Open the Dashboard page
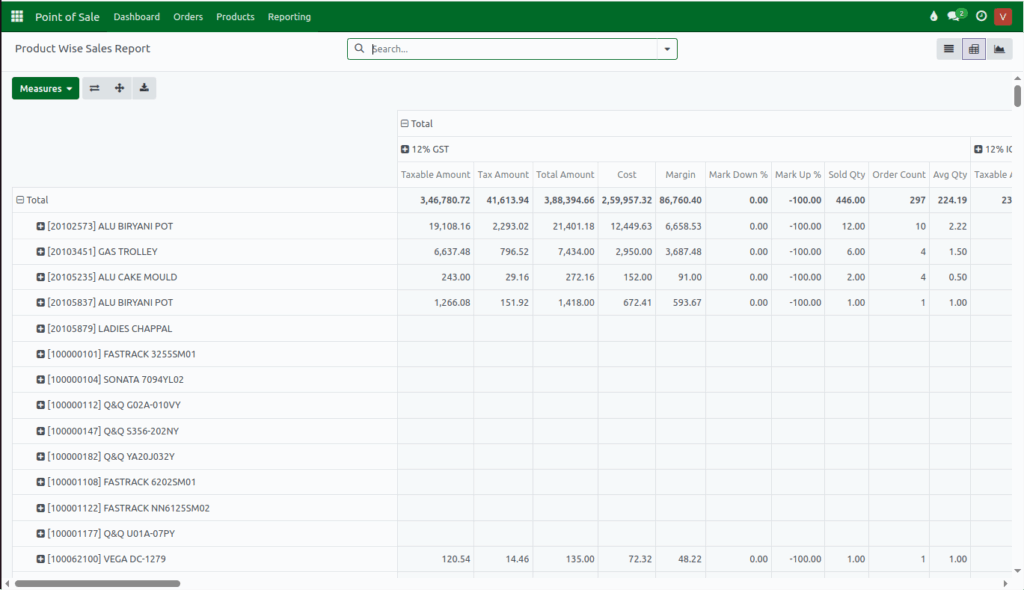Screen dimensions: 1024x590 [137, 16]
